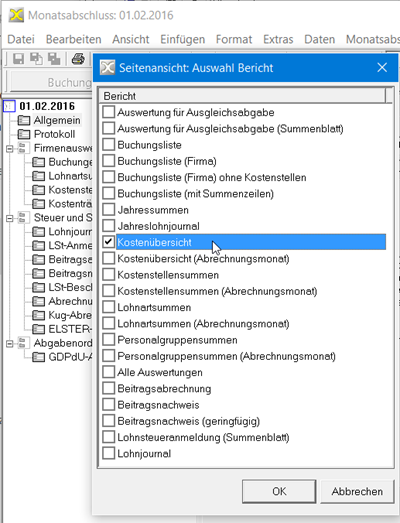Collapse the Steuer und S... tree node
The width and height of the screenshot is (400, 523).
(10, 218)
